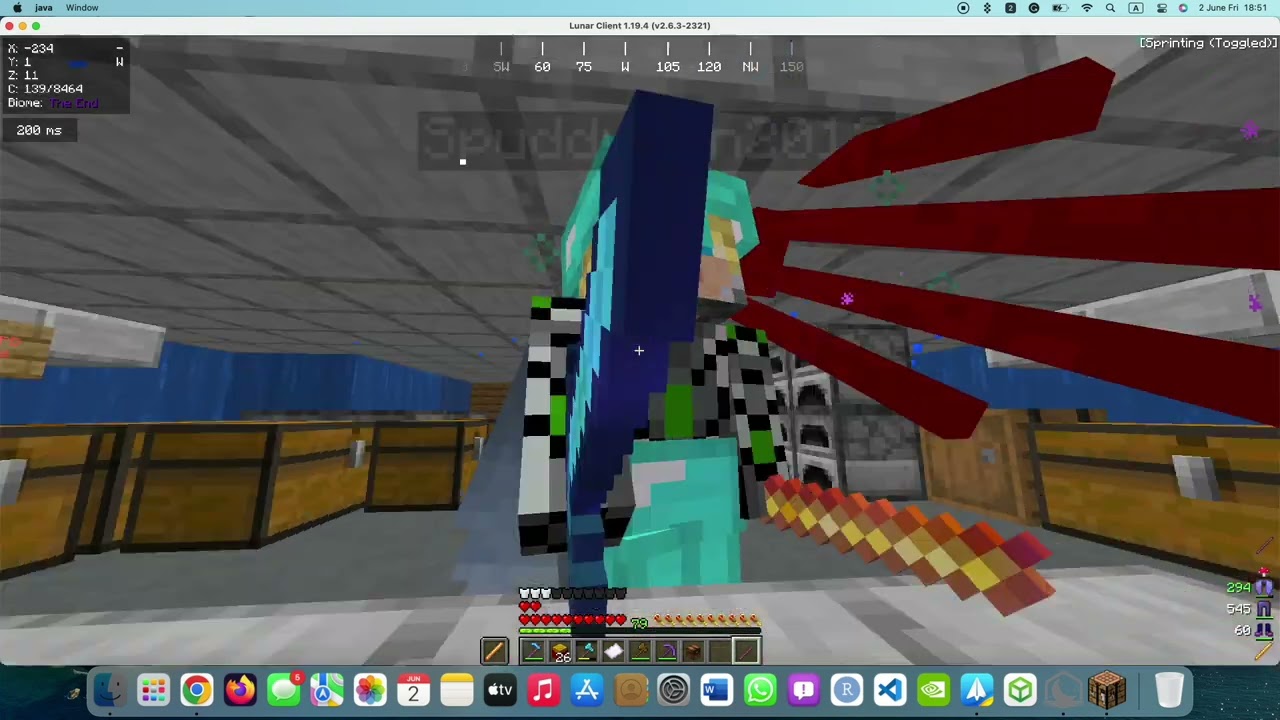Open the Minecraft crafting table Dock icon

pos(1107,690)
